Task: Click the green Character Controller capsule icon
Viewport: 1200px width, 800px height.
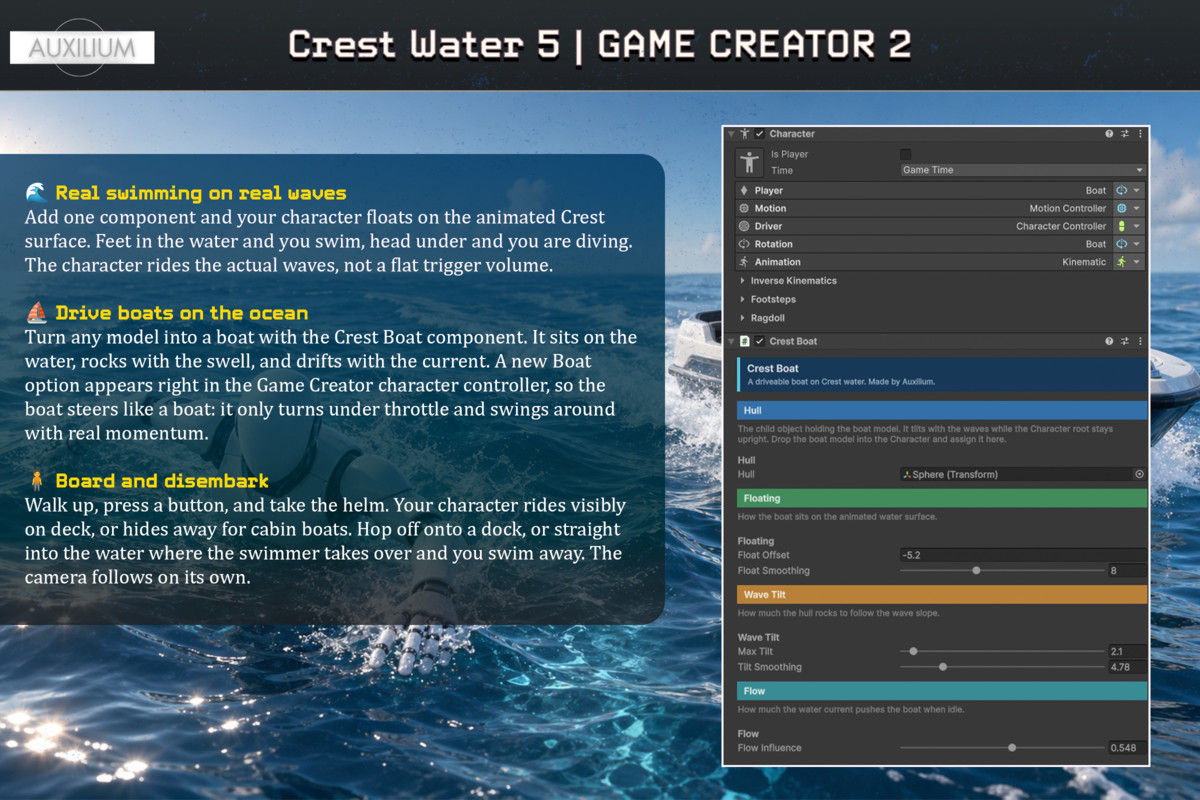Action: pos(1121,226)
